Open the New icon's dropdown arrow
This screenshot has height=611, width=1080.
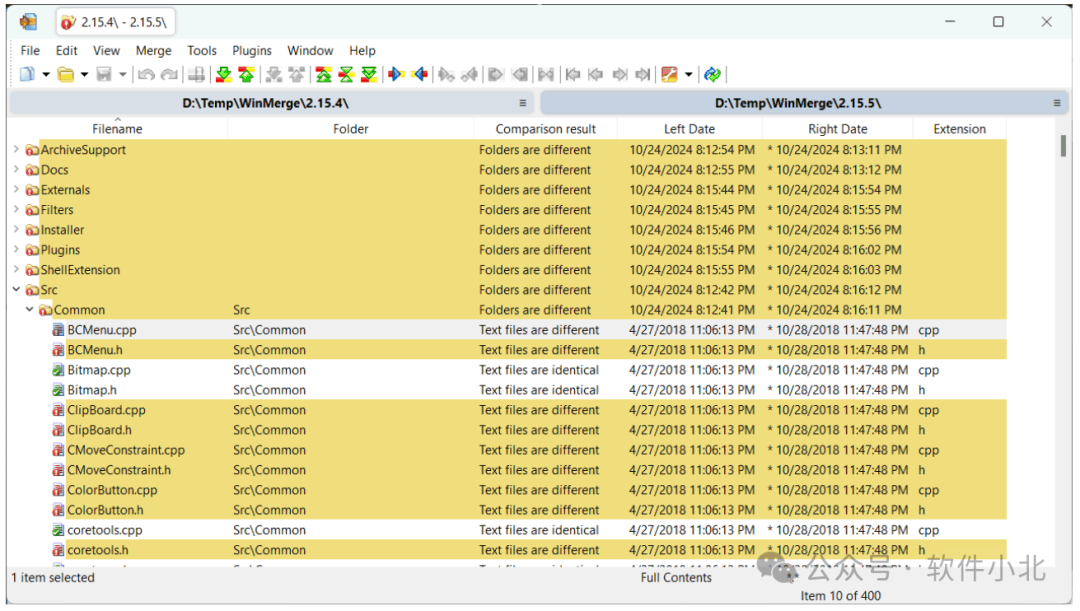coord(45,74)
